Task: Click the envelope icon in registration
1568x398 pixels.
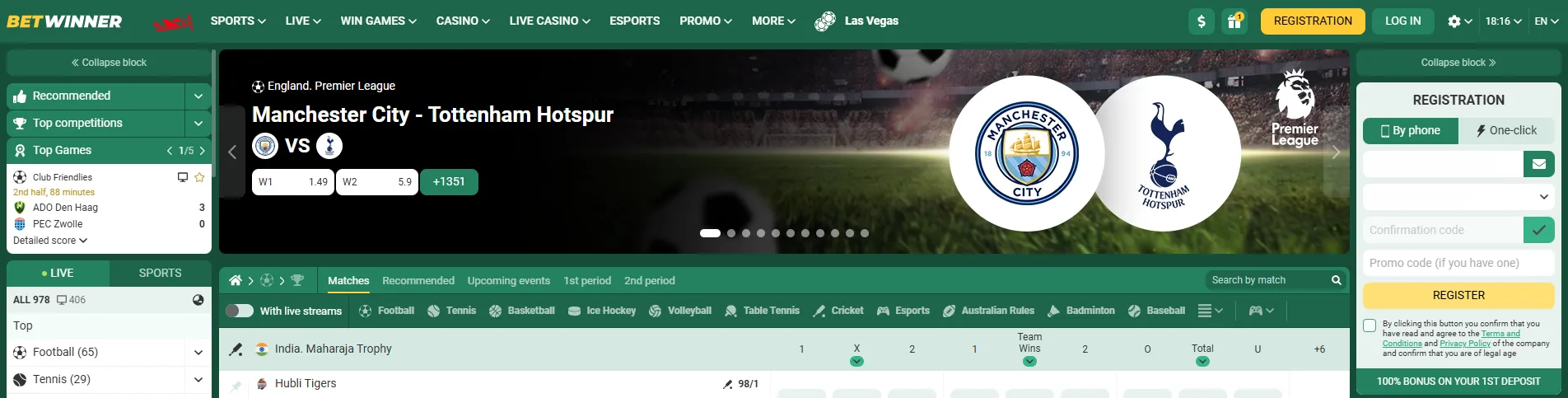Action: click(x=1538, y=164)
